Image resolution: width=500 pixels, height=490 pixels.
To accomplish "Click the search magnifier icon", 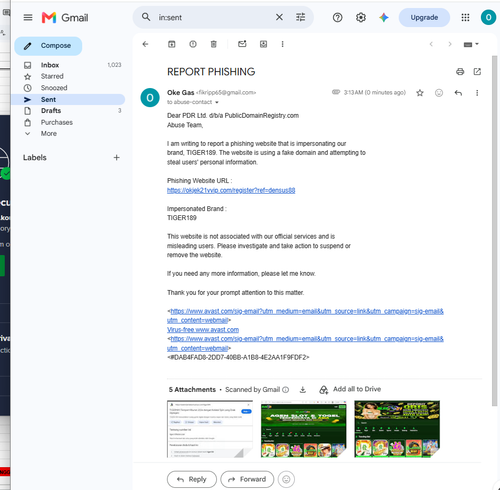I will click(146, 17).
